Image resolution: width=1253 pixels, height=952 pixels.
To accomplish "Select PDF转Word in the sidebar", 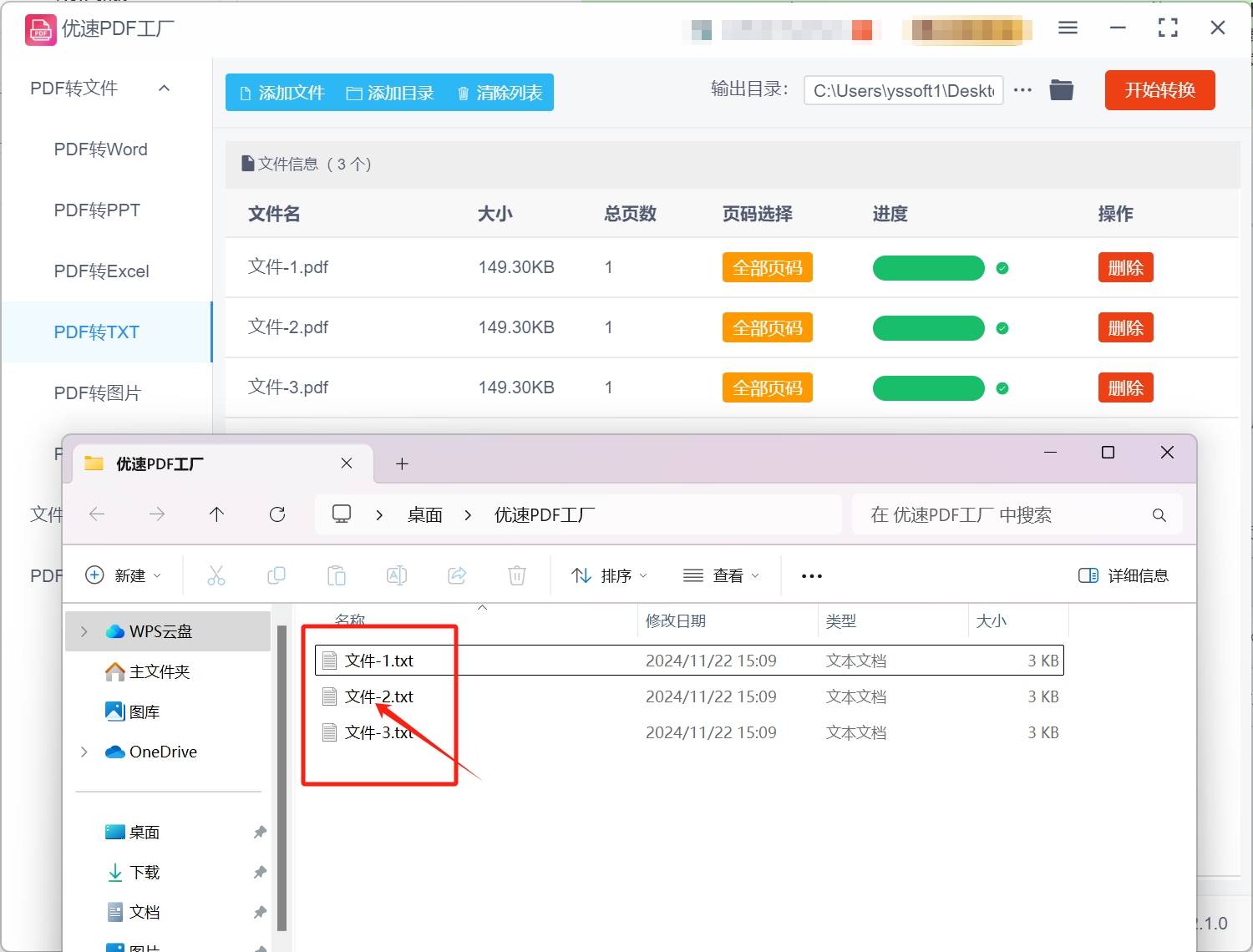I will (x=100, y=149).
